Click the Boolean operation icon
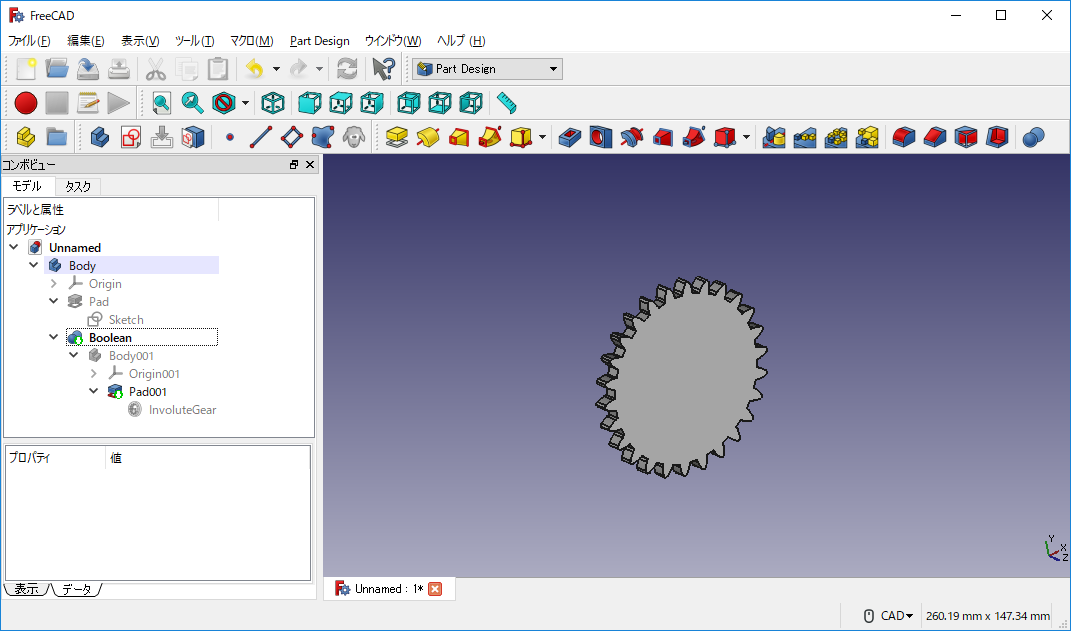The width and height of the screenshot is (1071, 631). coord(1034,136)
